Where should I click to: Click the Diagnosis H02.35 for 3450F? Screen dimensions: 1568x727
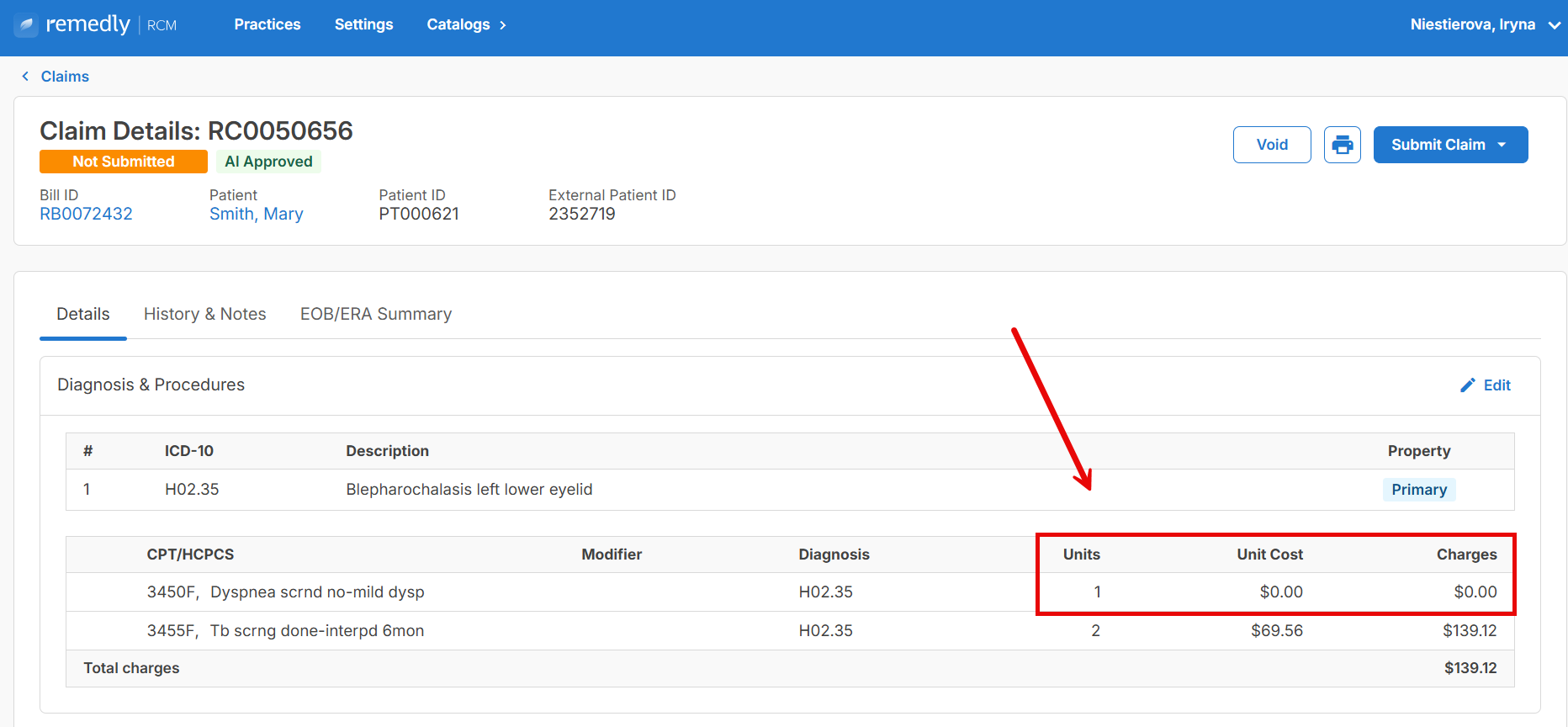point(825,592)
